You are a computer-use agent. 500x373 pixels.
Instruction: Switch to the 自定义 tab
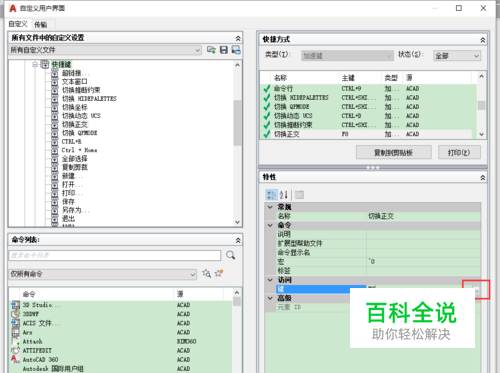point(18,24)
